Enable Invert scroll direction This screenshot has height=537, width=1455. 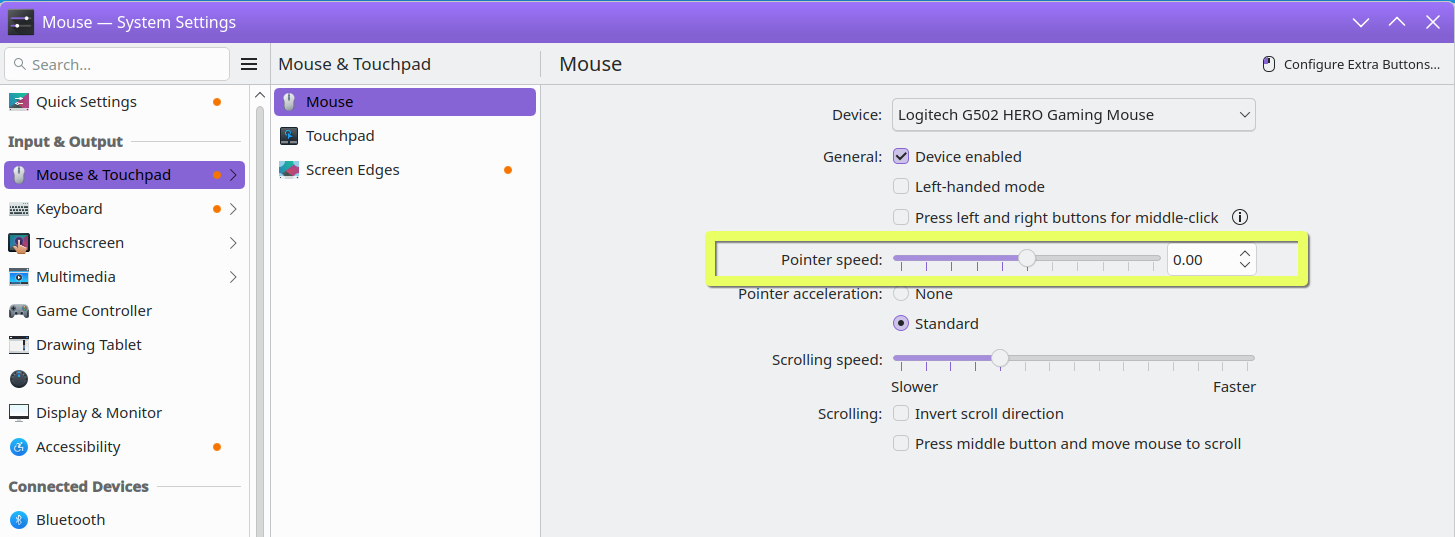(x=901, y=413)
